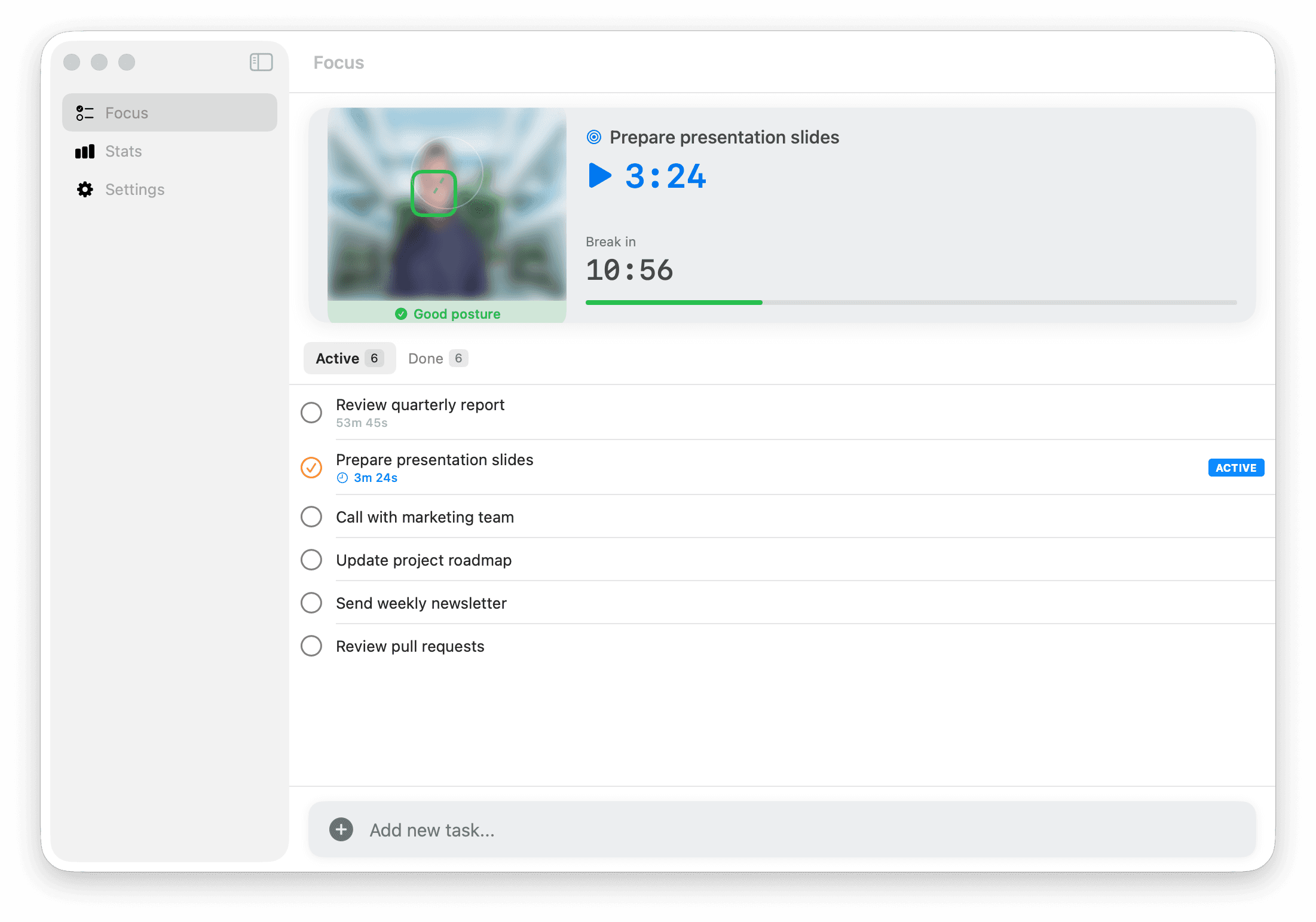Collapse the sidebar using the toggle icon
The width and height of the screenshot is (1316, 922).
261,62
